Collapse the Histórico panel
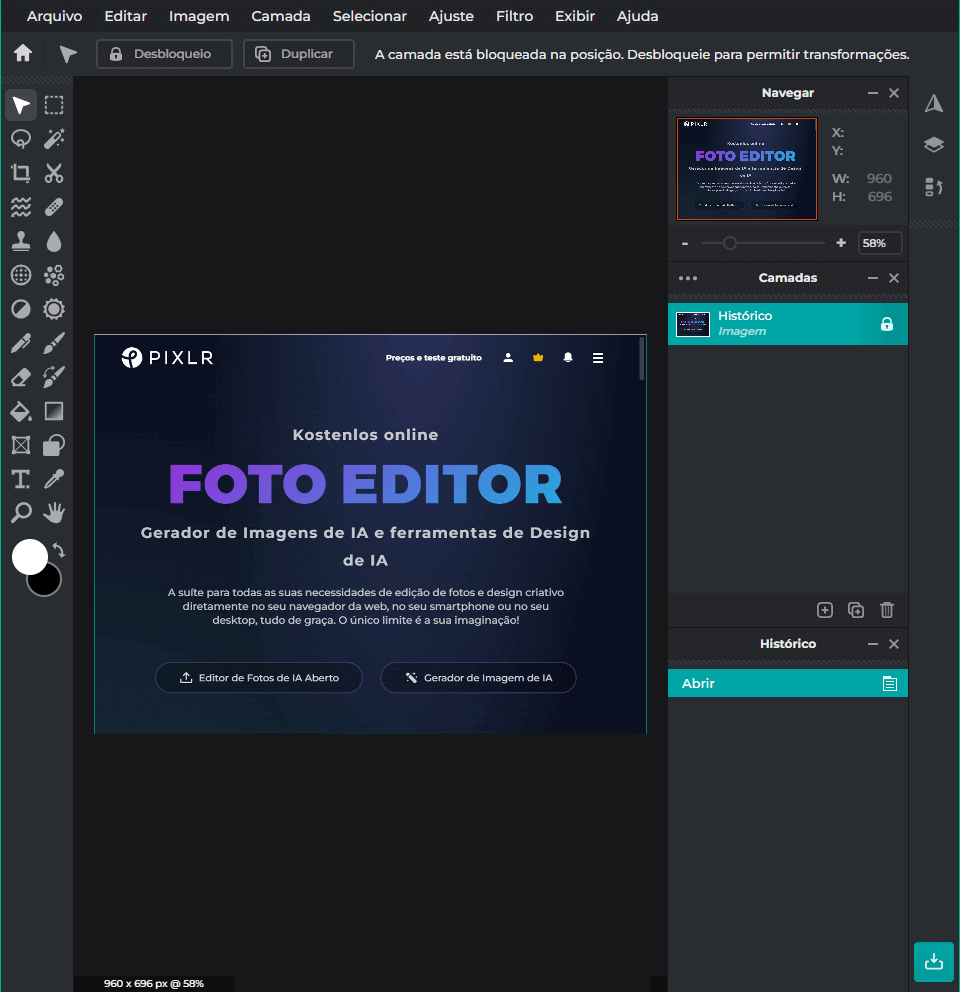960x992 pixels. pos(873,644)
